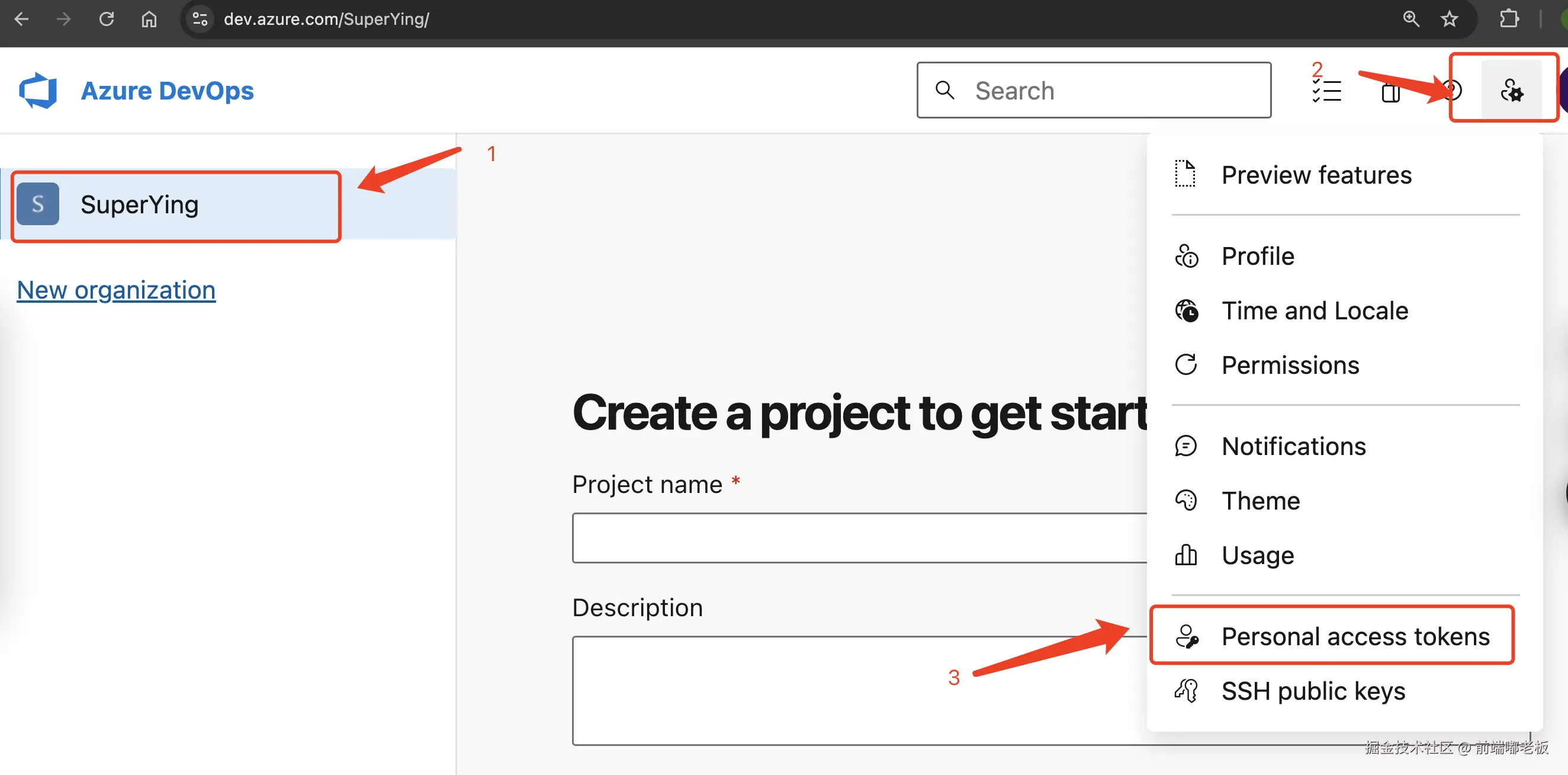Bookmark page with the star icon
Image resolution: width=1568 pixels, height=775 pixels.
point(1450,19)
